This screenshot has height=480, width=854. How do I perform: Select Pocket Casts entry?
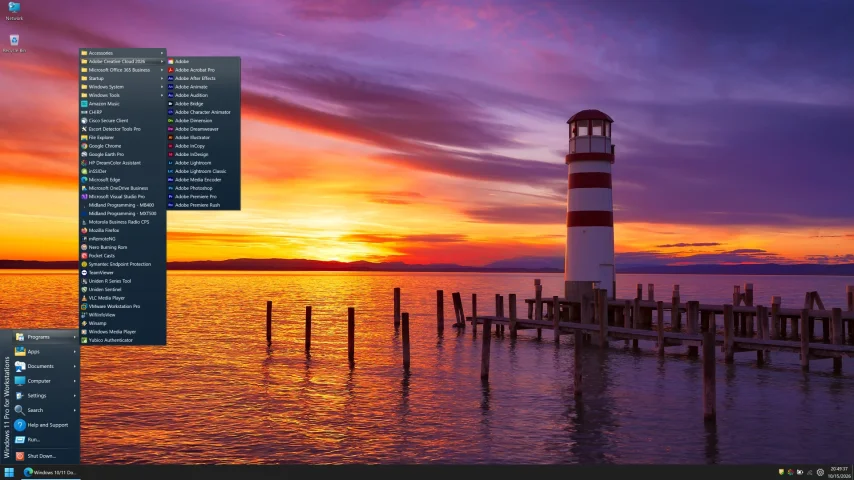coord(123,256)
